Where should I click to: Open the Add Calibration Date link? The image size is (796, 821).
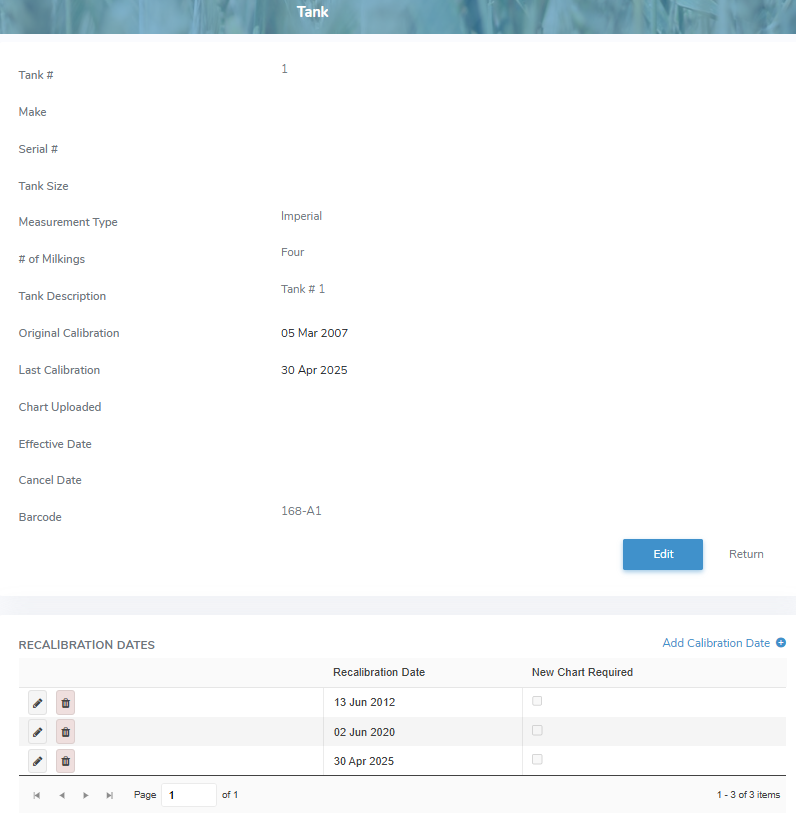coord(716,643)
